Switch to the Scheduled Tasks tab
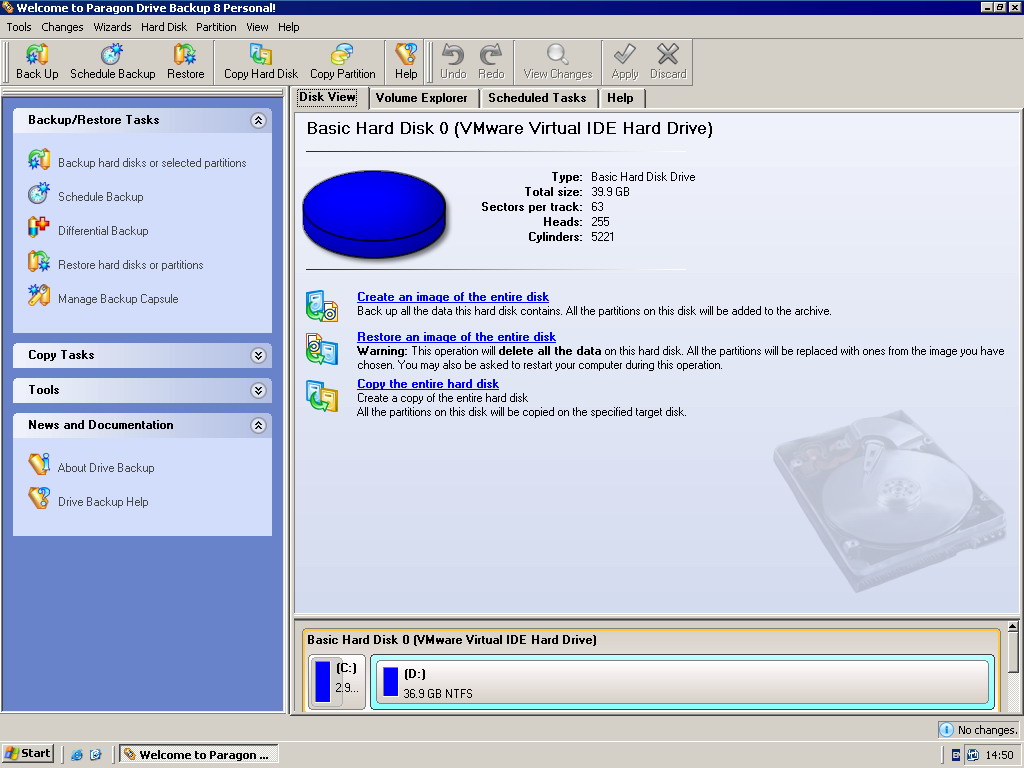The image size is (1024, 768). (537, 98)
